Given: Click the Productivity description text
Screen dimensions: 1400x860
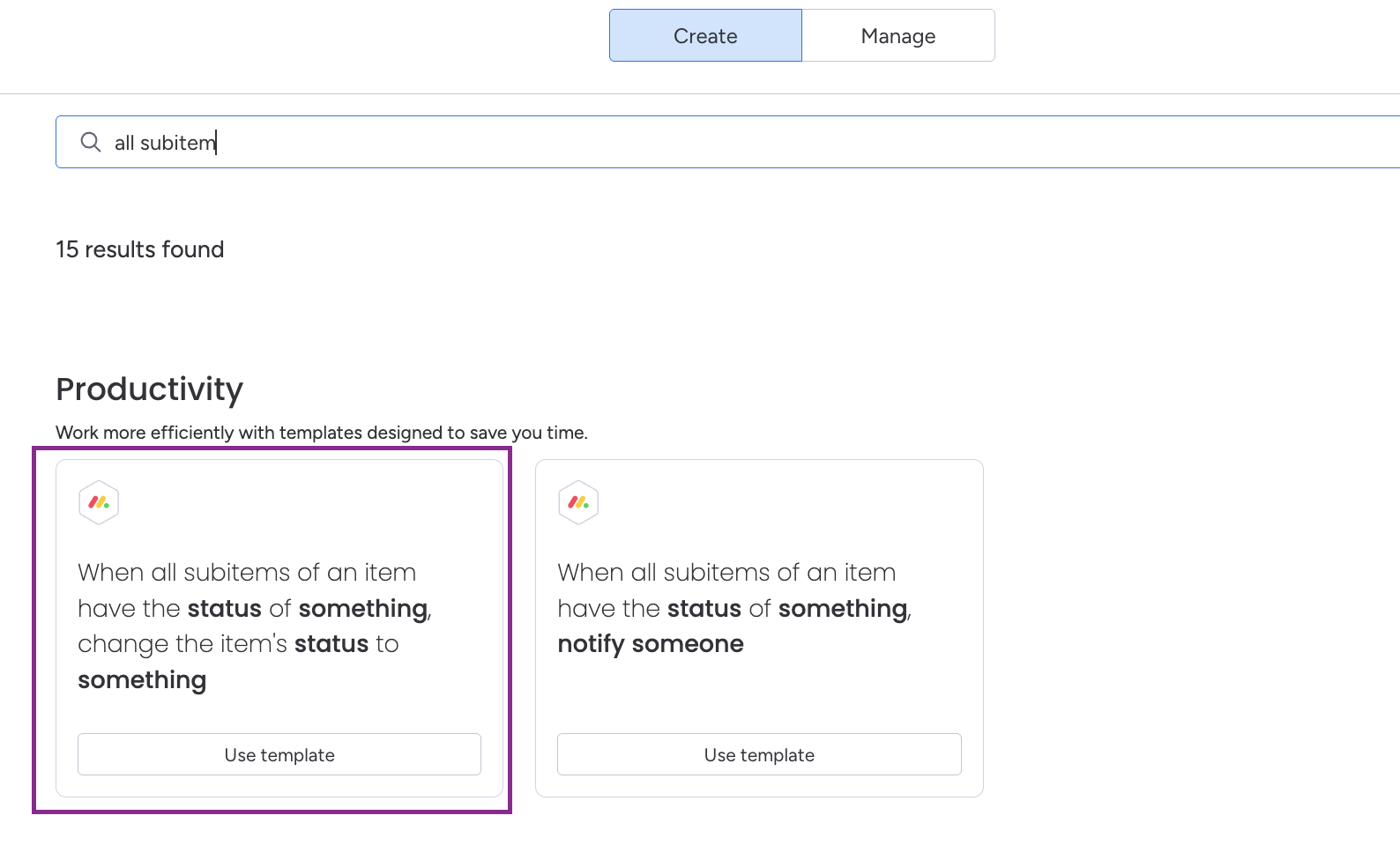Looking at the screenshot, I should pos(321,433).
